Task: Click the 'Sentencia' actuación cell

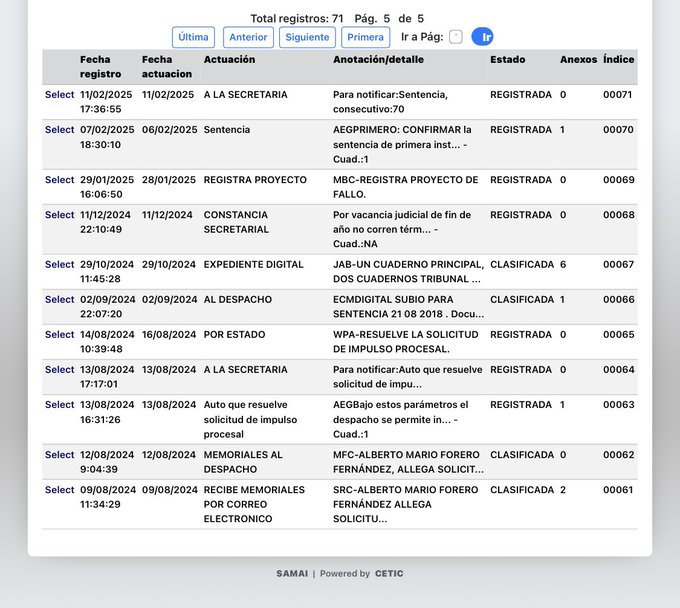Action: coord(227,130)
